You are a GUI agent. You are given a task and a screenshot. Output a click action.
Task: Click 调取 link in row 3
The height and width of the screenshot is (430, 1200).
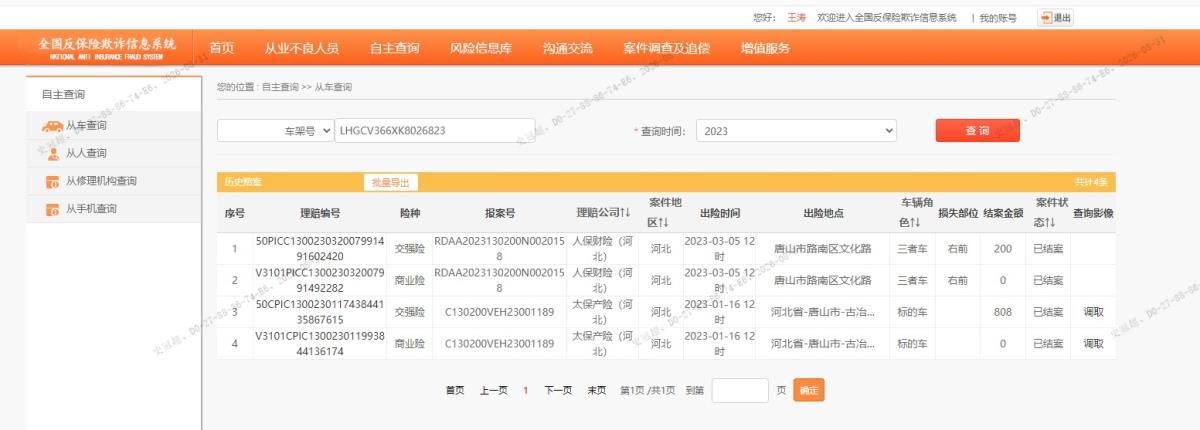coord(1093,312)
